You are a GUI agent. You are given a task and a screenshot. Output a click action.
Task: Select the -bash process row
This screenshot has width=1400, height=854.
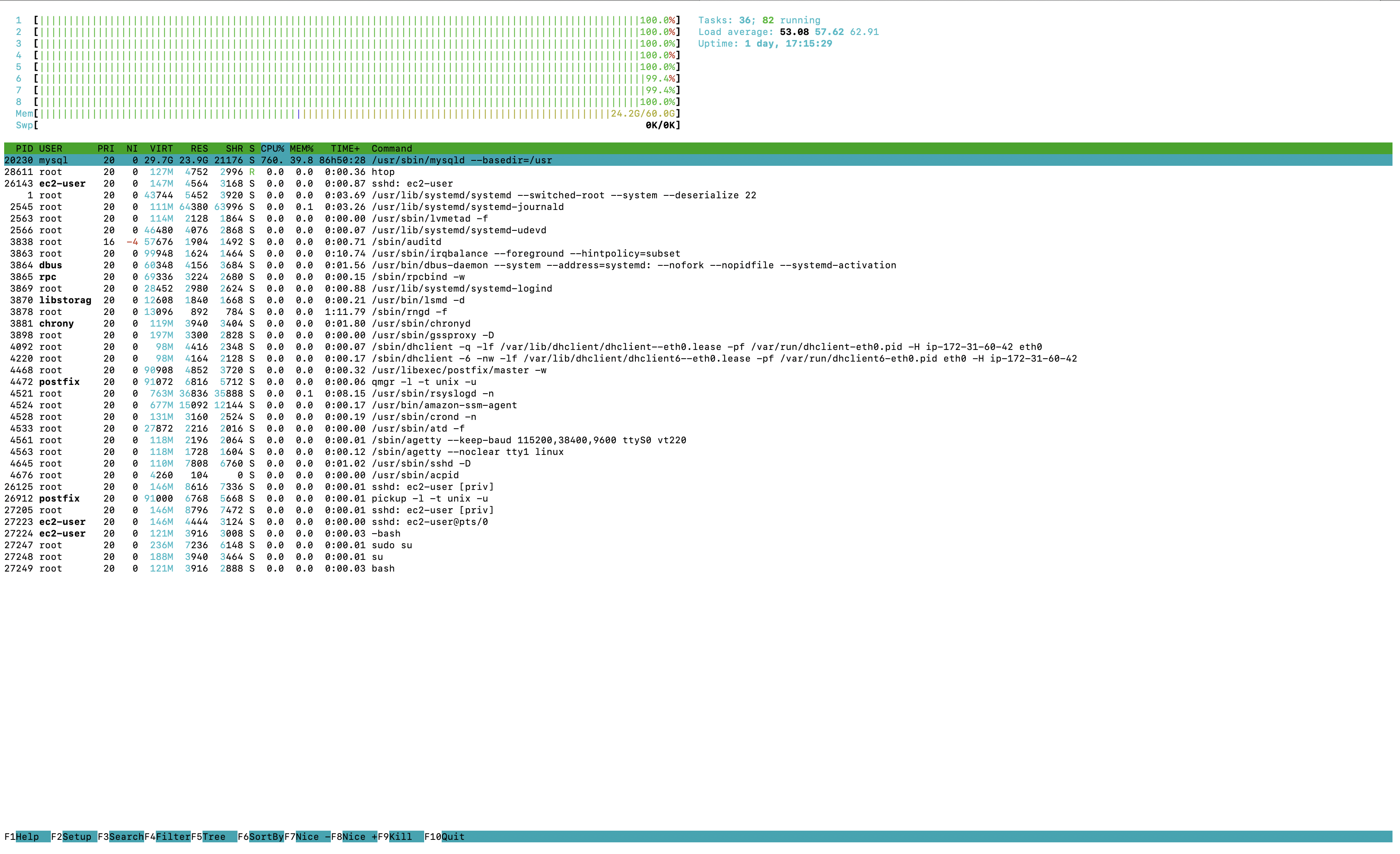point(698,533)
